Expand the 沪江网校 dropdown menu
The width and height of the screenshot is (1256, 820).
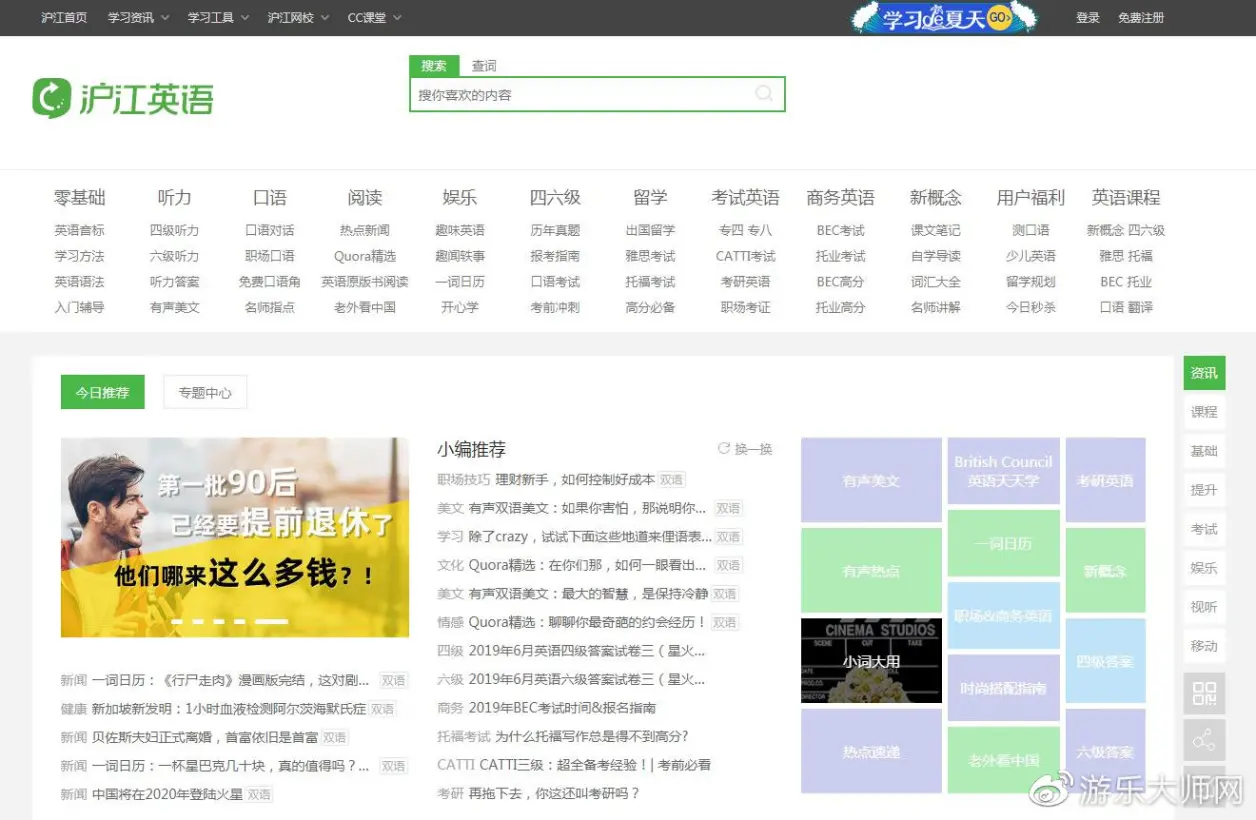pyautogui.click(x=298, y=18)
